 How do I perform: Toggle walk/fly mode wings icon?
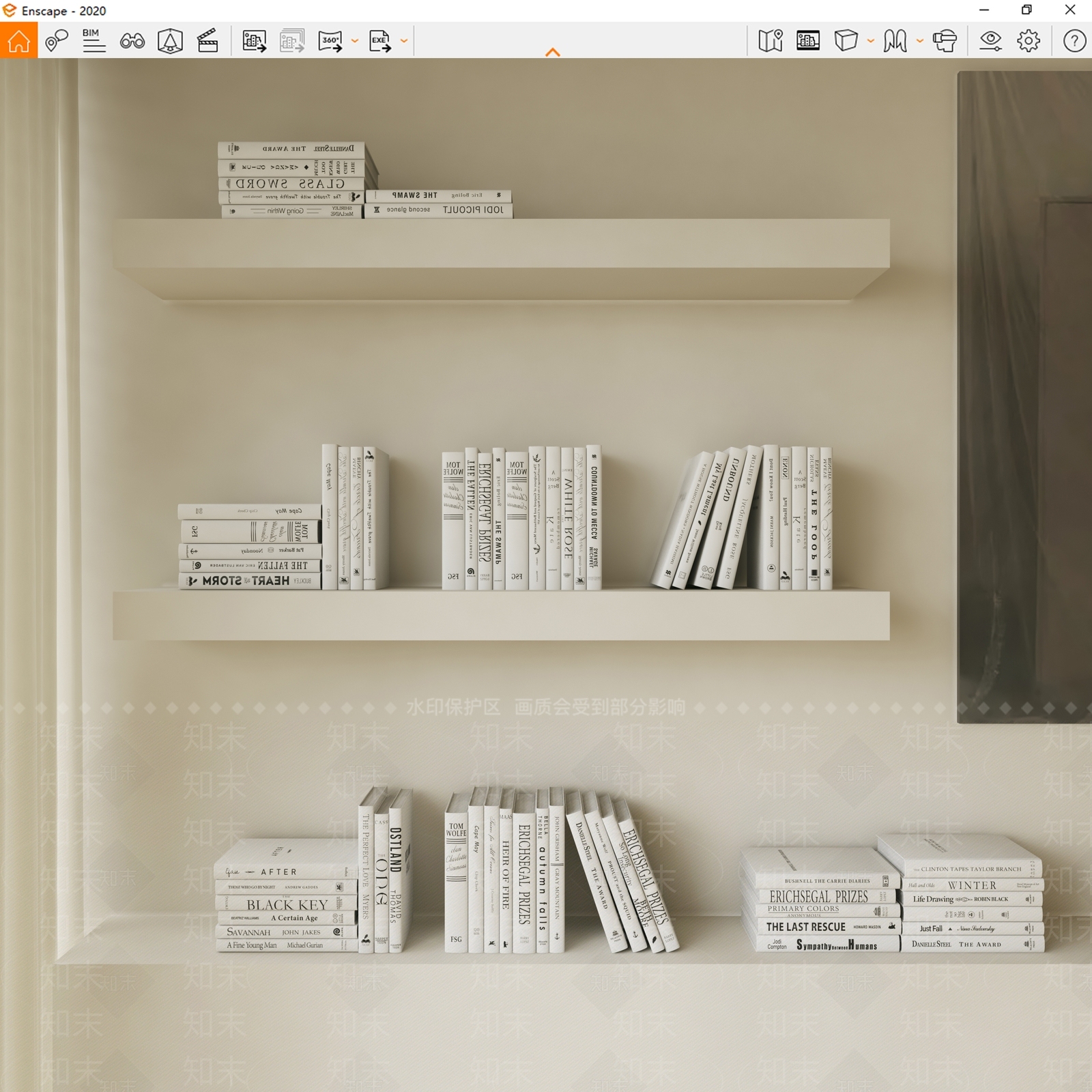point(895,41)
